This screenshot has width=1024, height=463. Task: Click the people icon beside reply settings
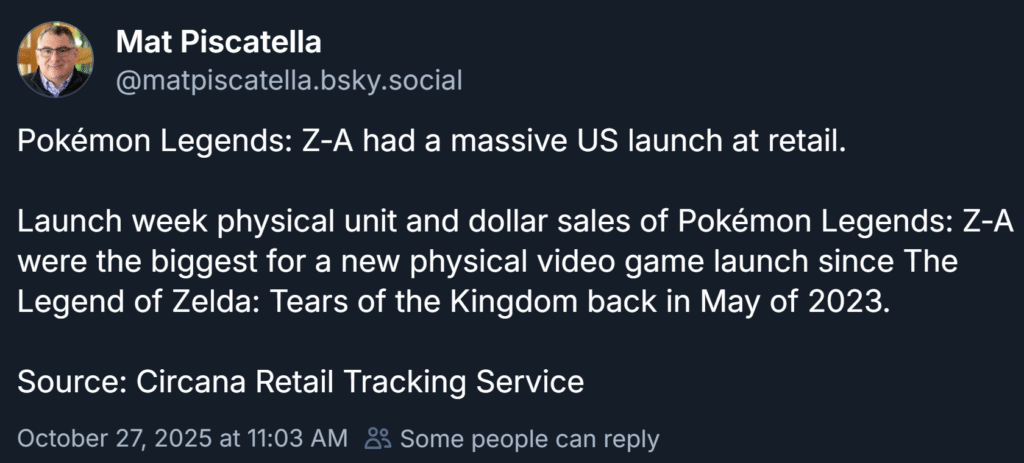(x=377, y=438)
